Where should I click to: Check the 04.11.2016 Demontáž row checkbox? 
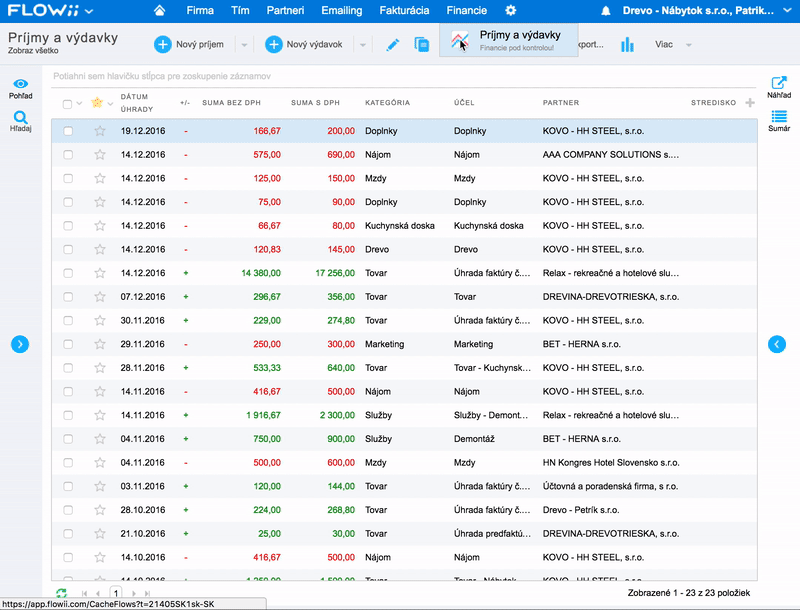tap(68, 439)
